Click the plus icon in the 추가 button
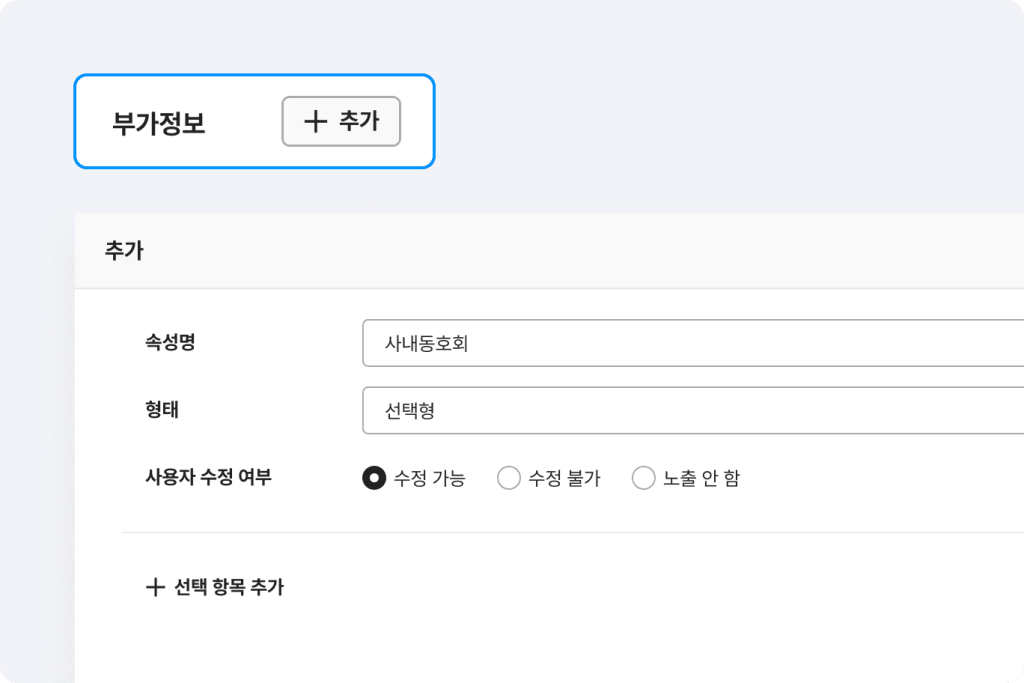This screenshot has height=683, width=1024. click(315, 121)
